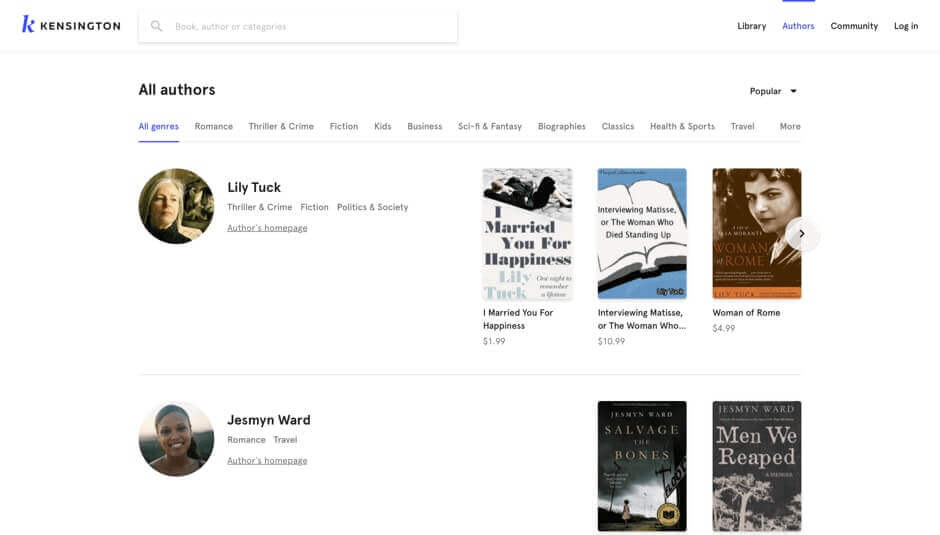
Task: Open Lily Tuck's profile photo
Action: pos(176,206)
